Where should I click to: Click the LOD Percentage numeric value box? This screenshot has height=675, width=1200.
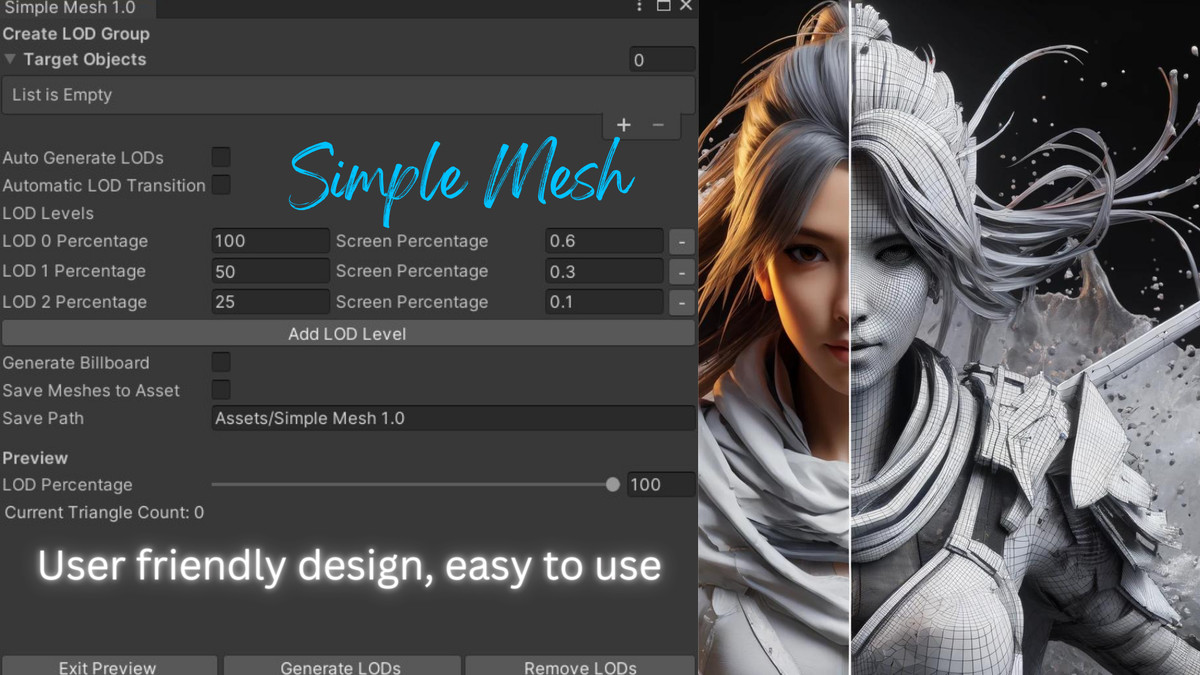661,485
